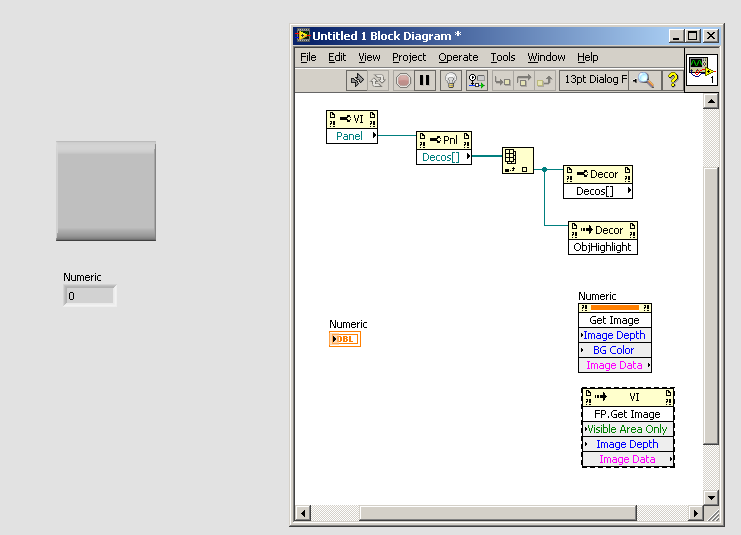Click the Search magnifier icon
This screenshot has height=535, width=741.
pos(644,80)
